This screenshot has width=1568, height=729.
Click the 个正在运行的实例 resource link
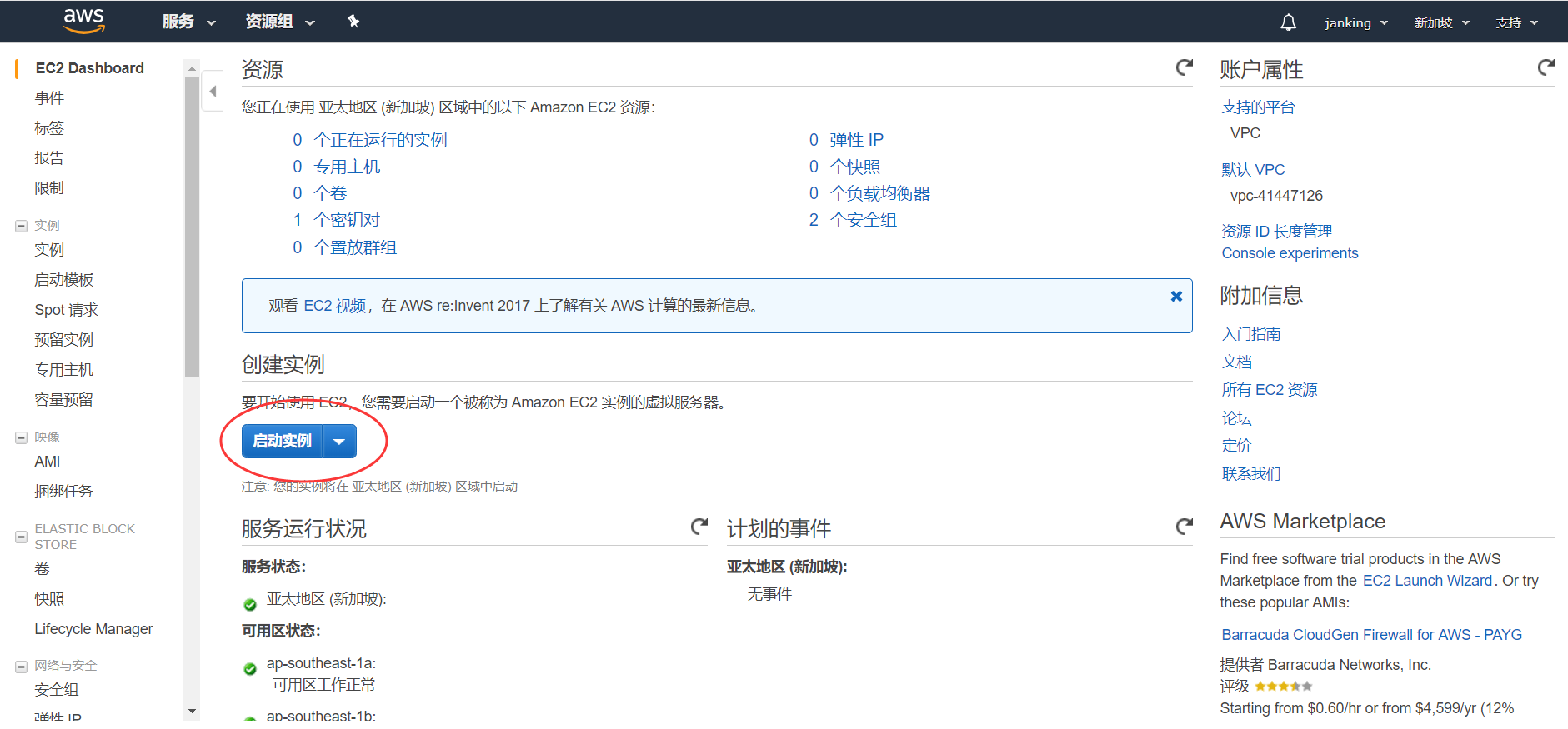tap(380, 140)
